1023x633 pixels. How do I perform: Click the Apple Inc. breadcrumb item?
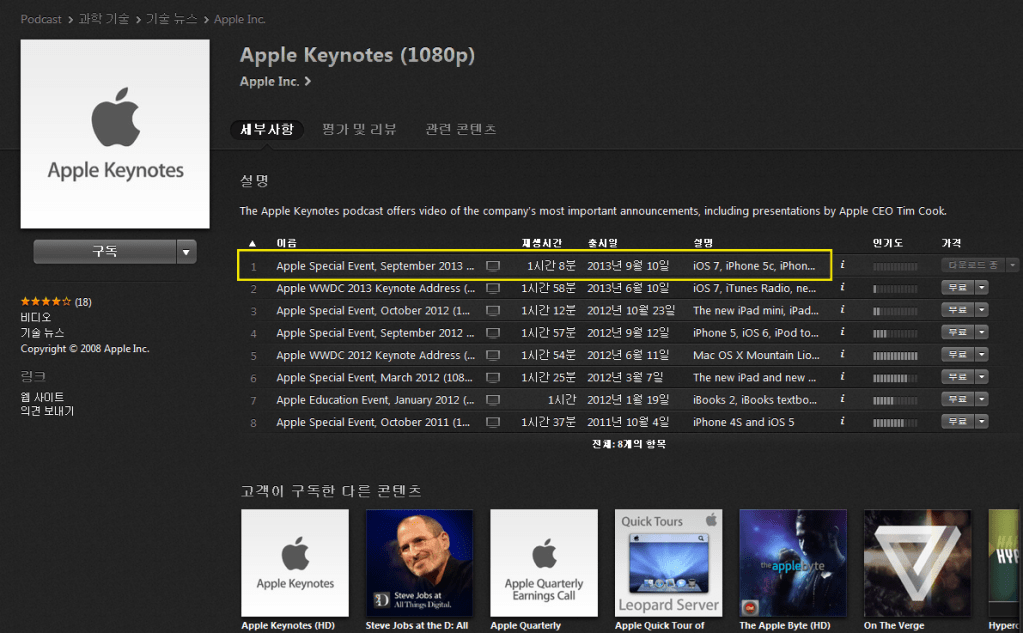pyautogui.click(x=239, y=20)
